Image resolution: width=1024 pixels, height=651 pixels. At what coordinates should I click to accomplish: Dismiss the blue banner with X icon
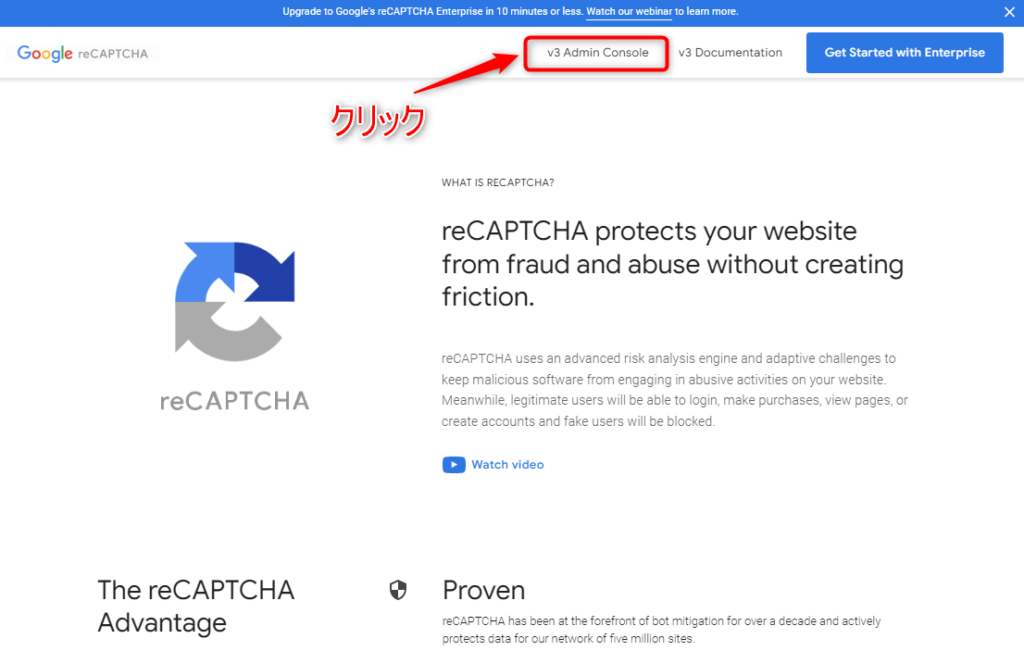coord(1009,12)
